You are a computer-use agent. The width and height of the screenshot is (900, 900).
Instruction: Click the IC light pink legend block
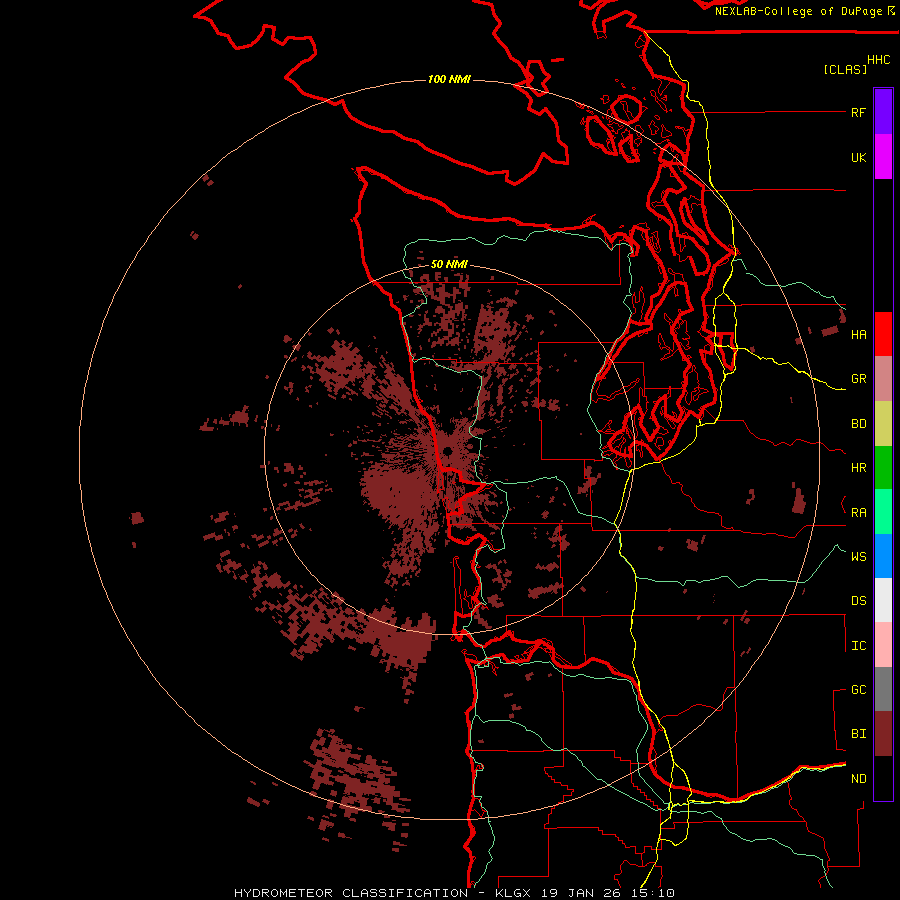(x=883, y=645)
